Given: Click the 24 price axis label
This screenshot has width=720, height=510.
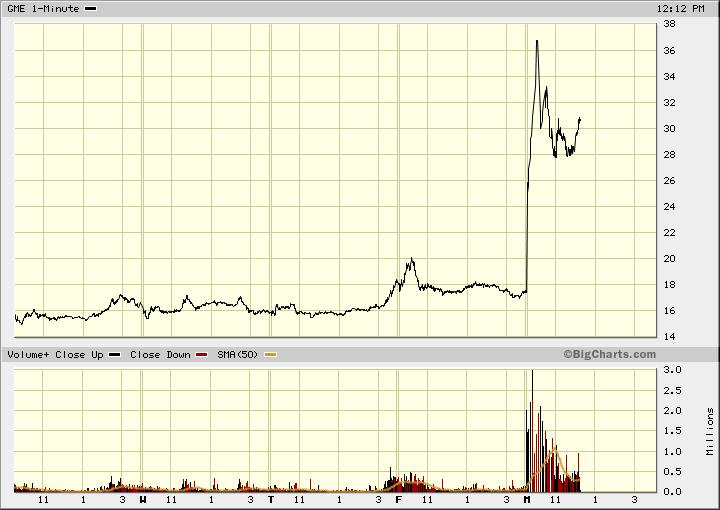Looking at the screenshot, I should click(669, 207).
